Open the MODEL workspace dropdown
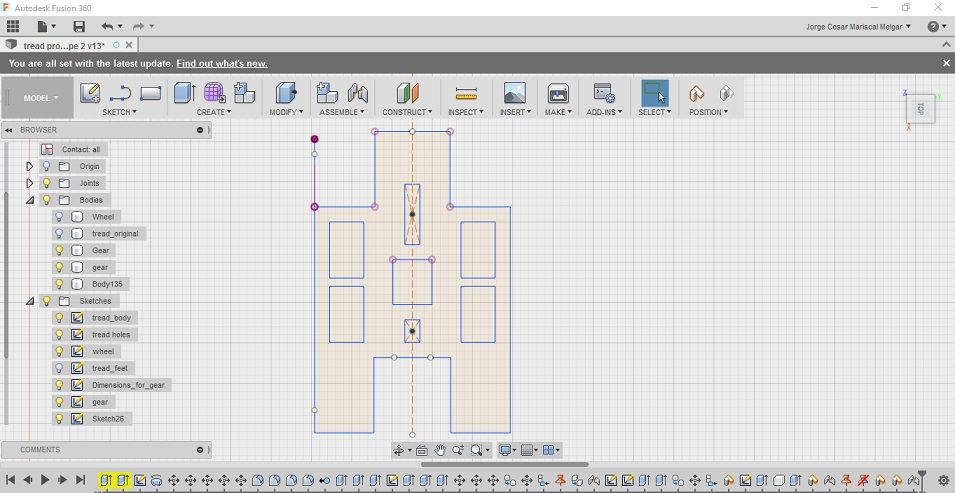Screen dimensions: 955x493 [41, 98]
